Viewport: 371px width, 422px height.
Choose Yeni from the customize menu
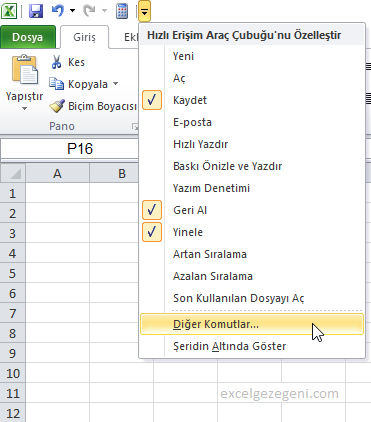point(252,56)
